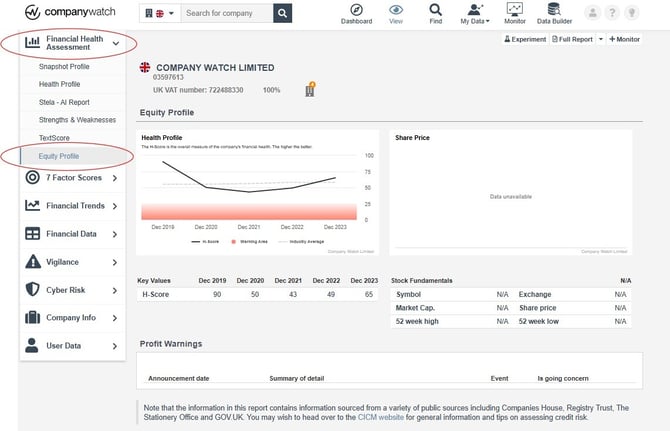
Task: Click the companywatch logo
Action: pyautogui.click(x=70, y=12)
